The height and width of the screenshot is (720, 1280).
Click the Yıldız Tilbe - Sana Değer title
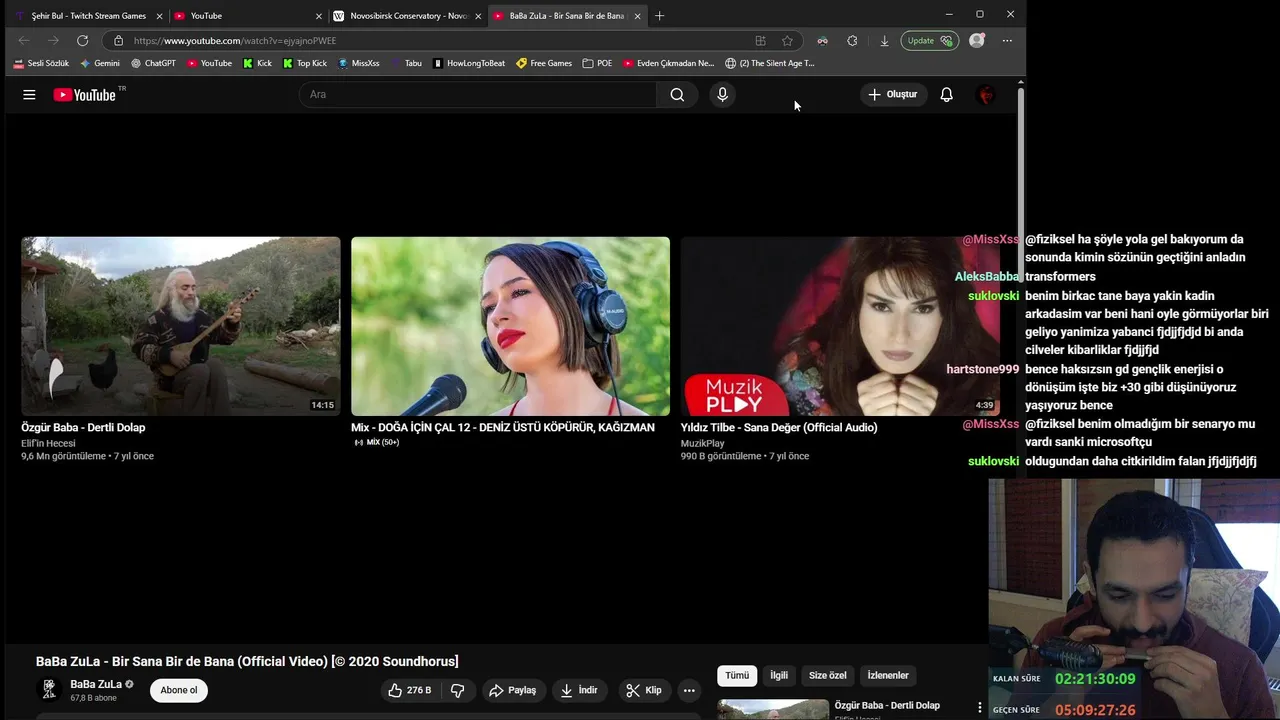pyautogui.click(x=779, y=427)
